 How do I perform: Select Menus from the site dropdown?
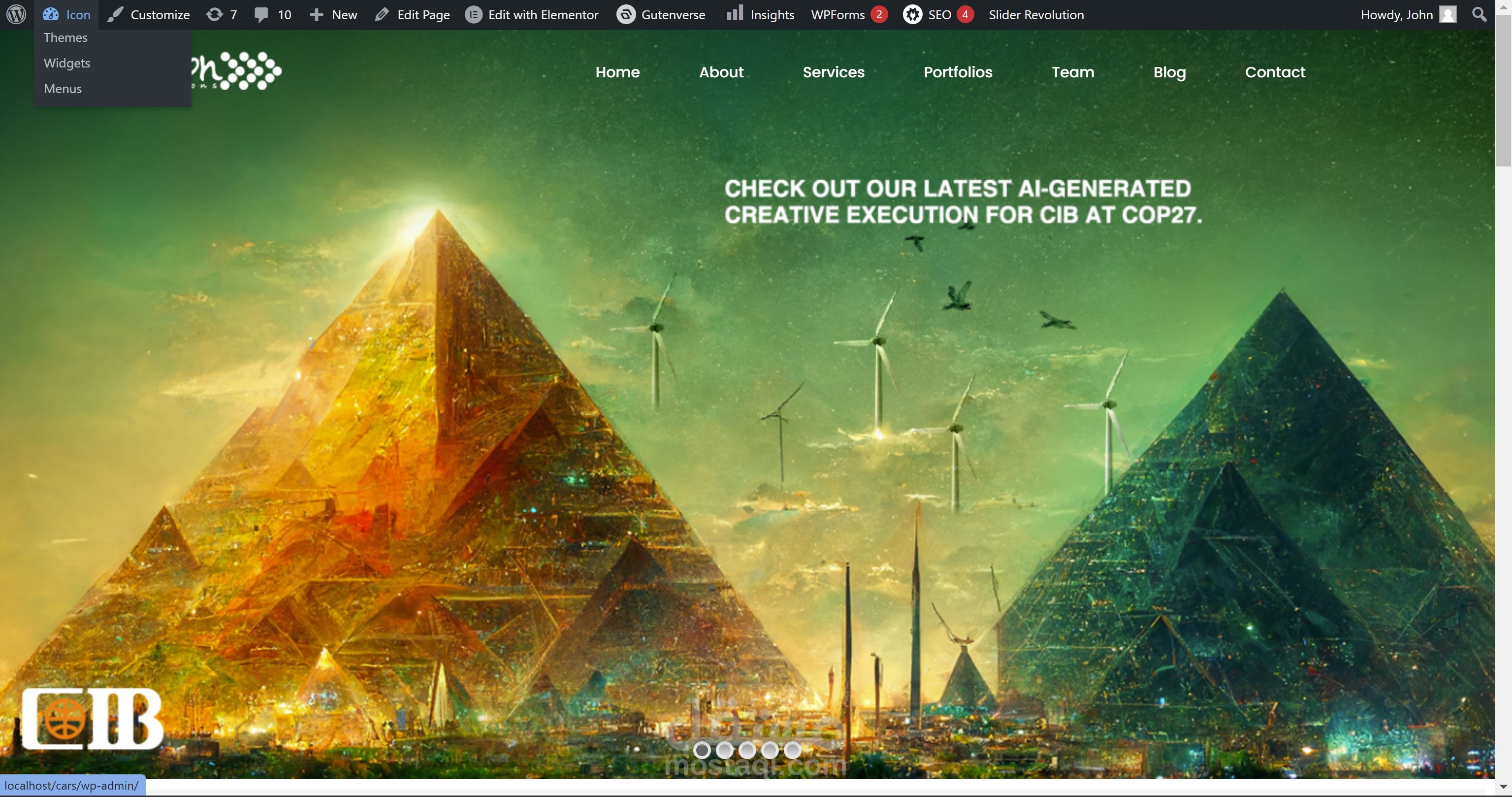pyautogui.click(x=63, y=89)
